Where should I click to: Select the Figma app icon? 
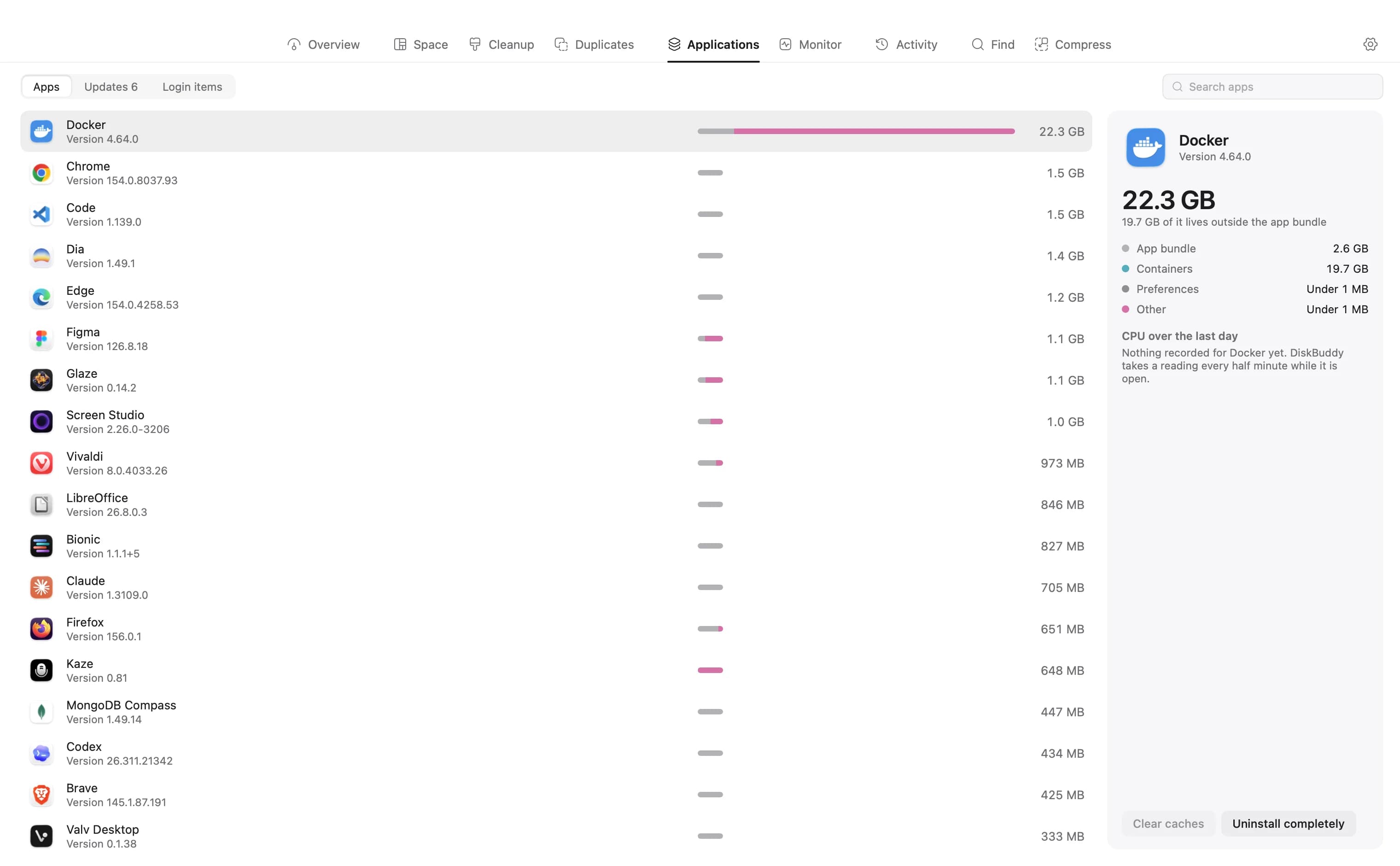coord(41,339)
